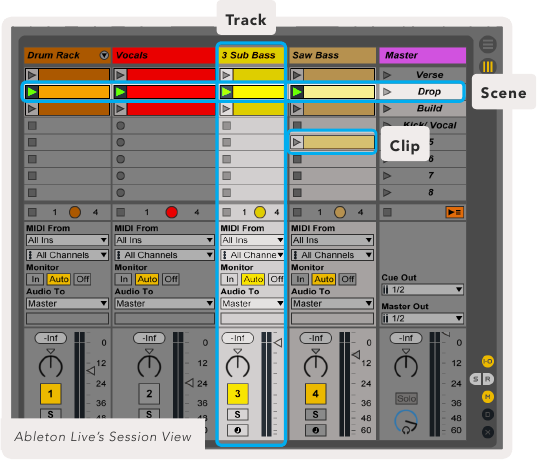Launch the Verse scene from Master
The height and width of the screenshot is (461, 538).
[x=387, y=75]
